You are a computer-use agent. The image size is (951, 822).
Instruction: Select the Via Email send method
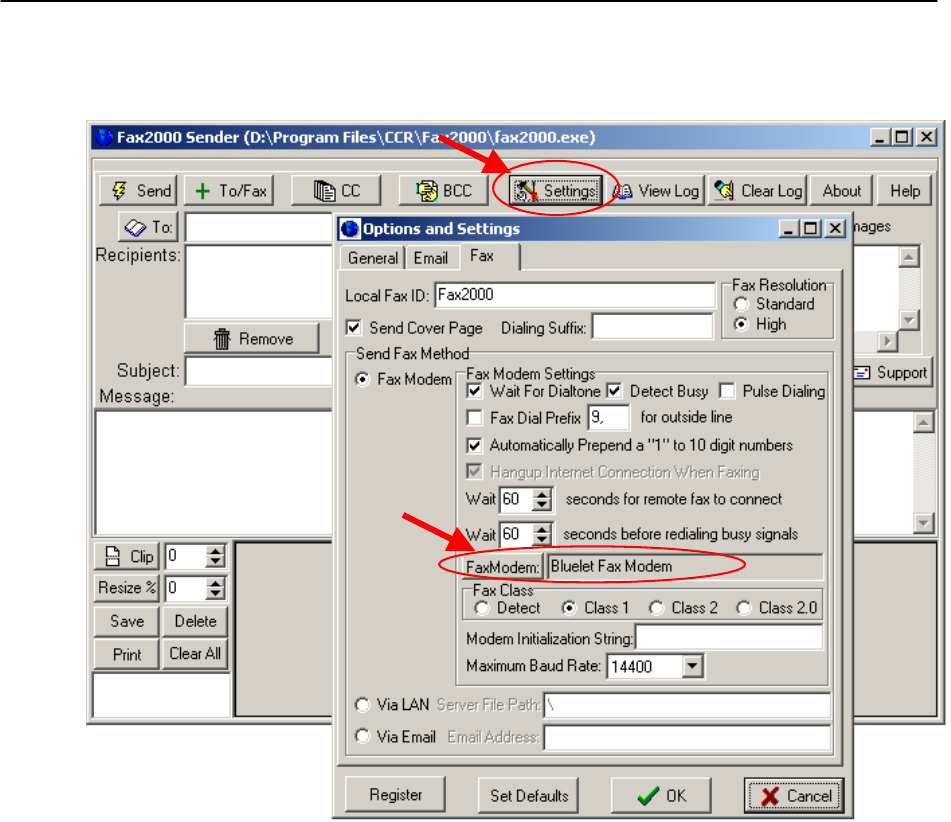tap(362, 736)
